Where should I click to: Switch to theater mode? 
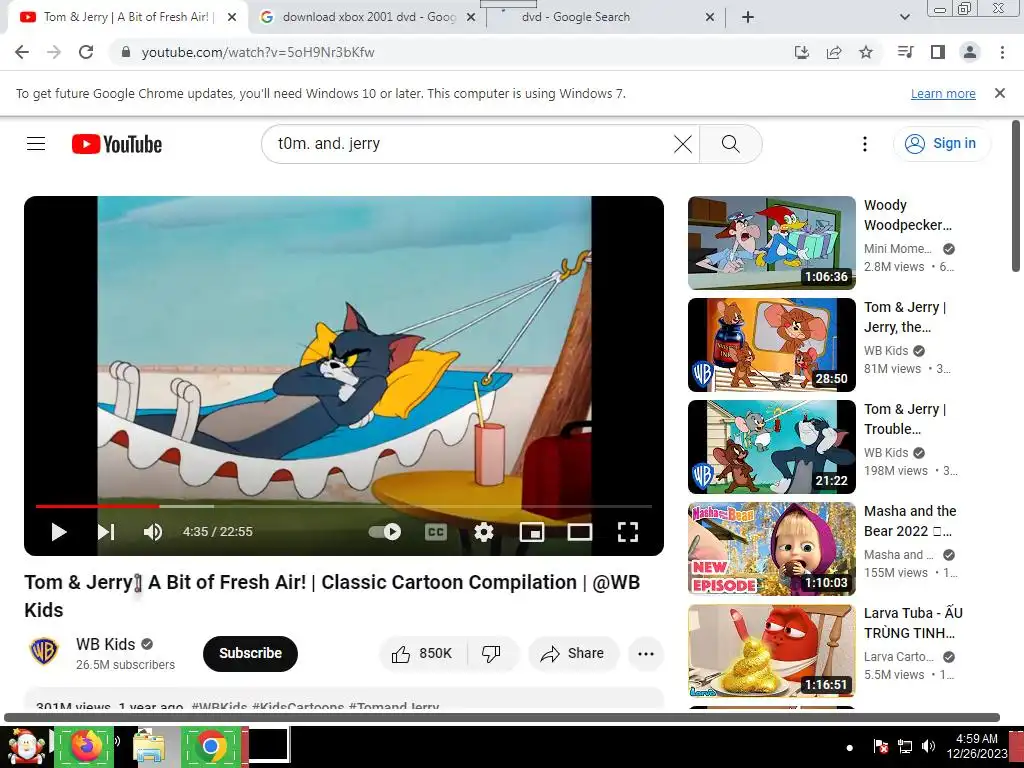point(579,532)
